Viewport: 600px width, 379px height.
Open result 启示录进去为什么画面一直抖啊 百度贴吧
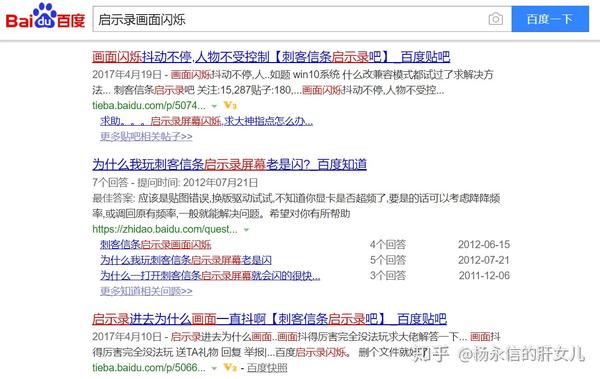tap(269, 319)
